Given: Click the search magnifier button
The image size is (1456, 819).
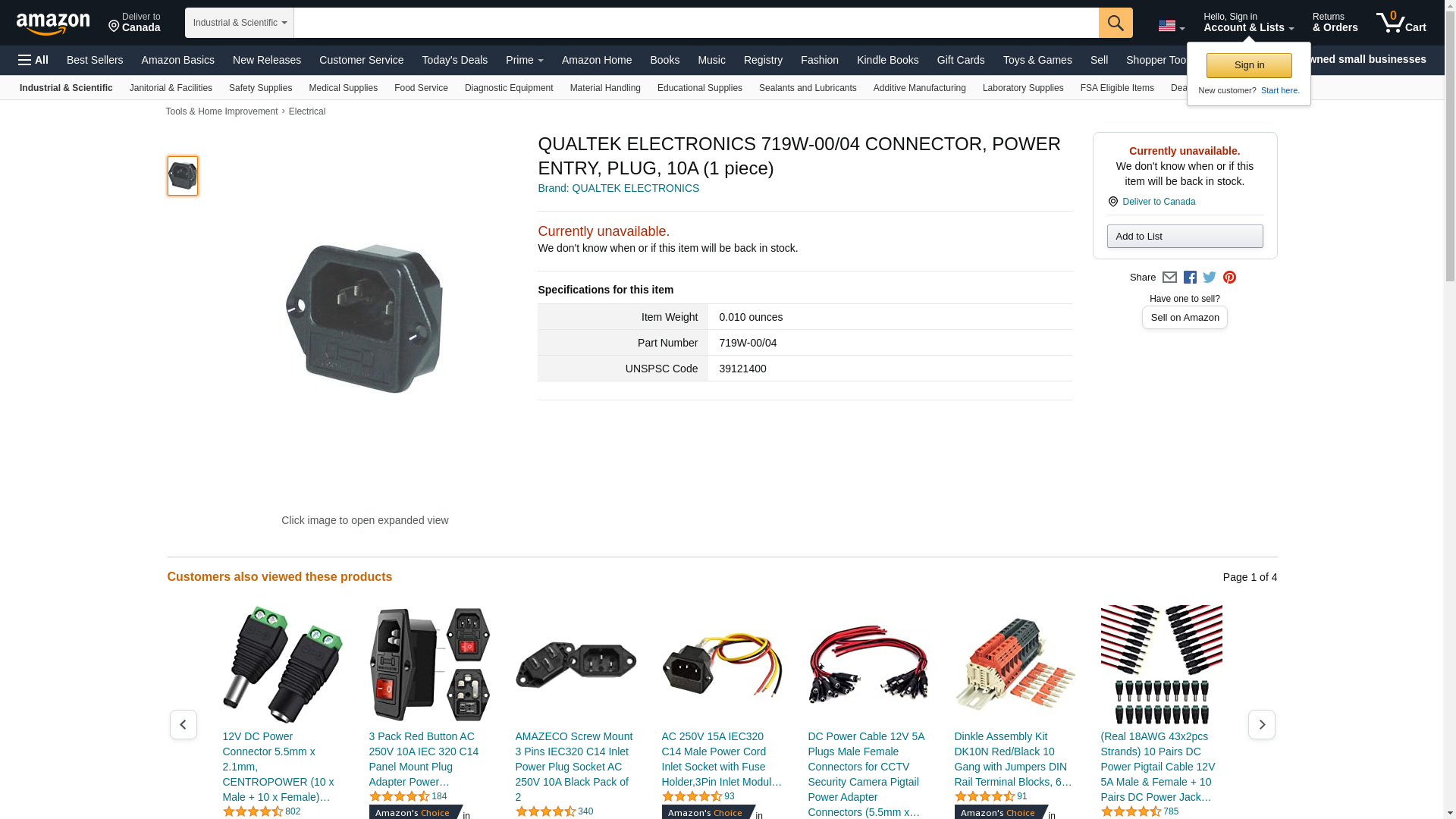Looking at the screenshot, I should click(1116, 23).
